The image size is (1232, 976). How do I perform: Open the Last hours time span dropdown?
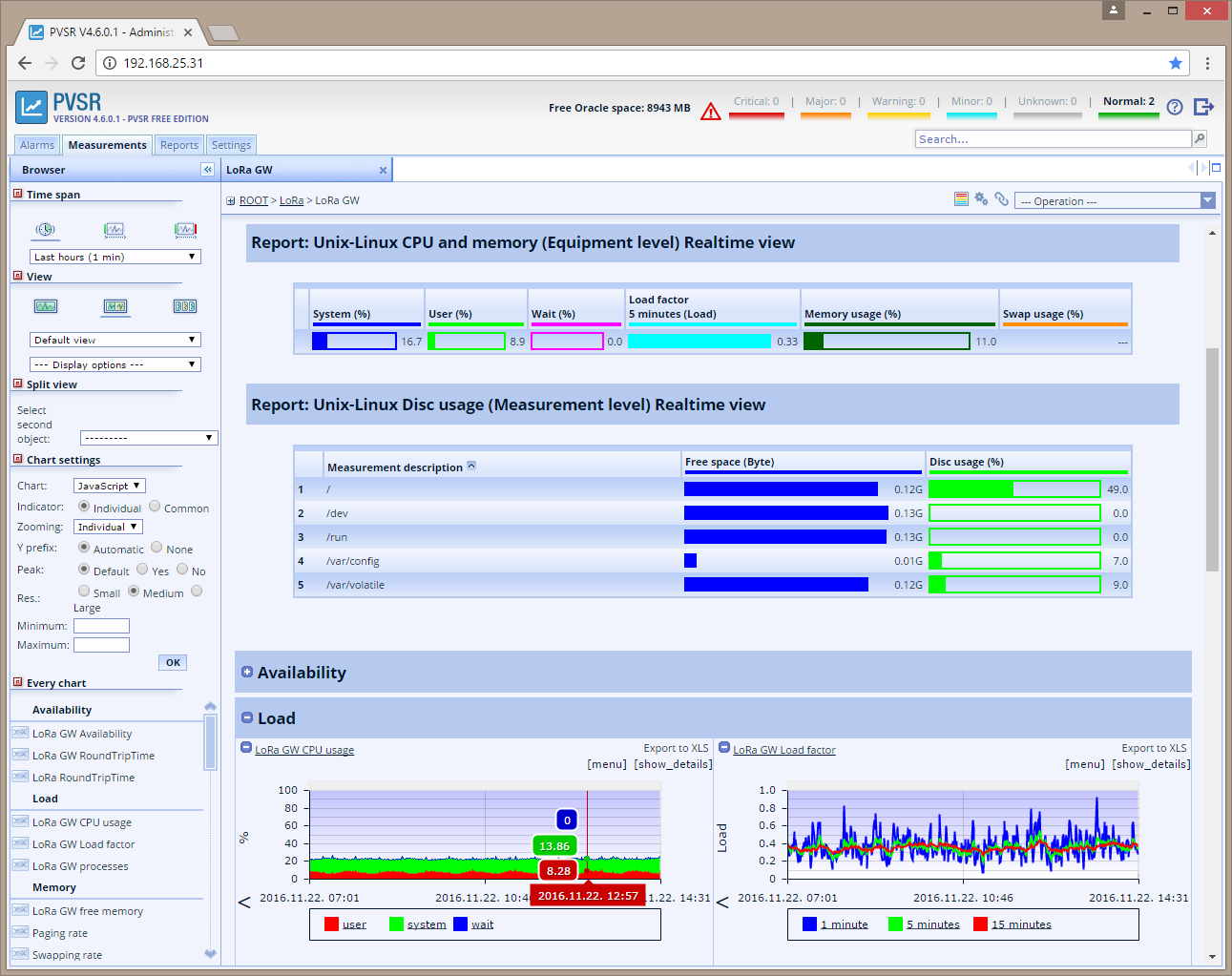coord(115,257)
